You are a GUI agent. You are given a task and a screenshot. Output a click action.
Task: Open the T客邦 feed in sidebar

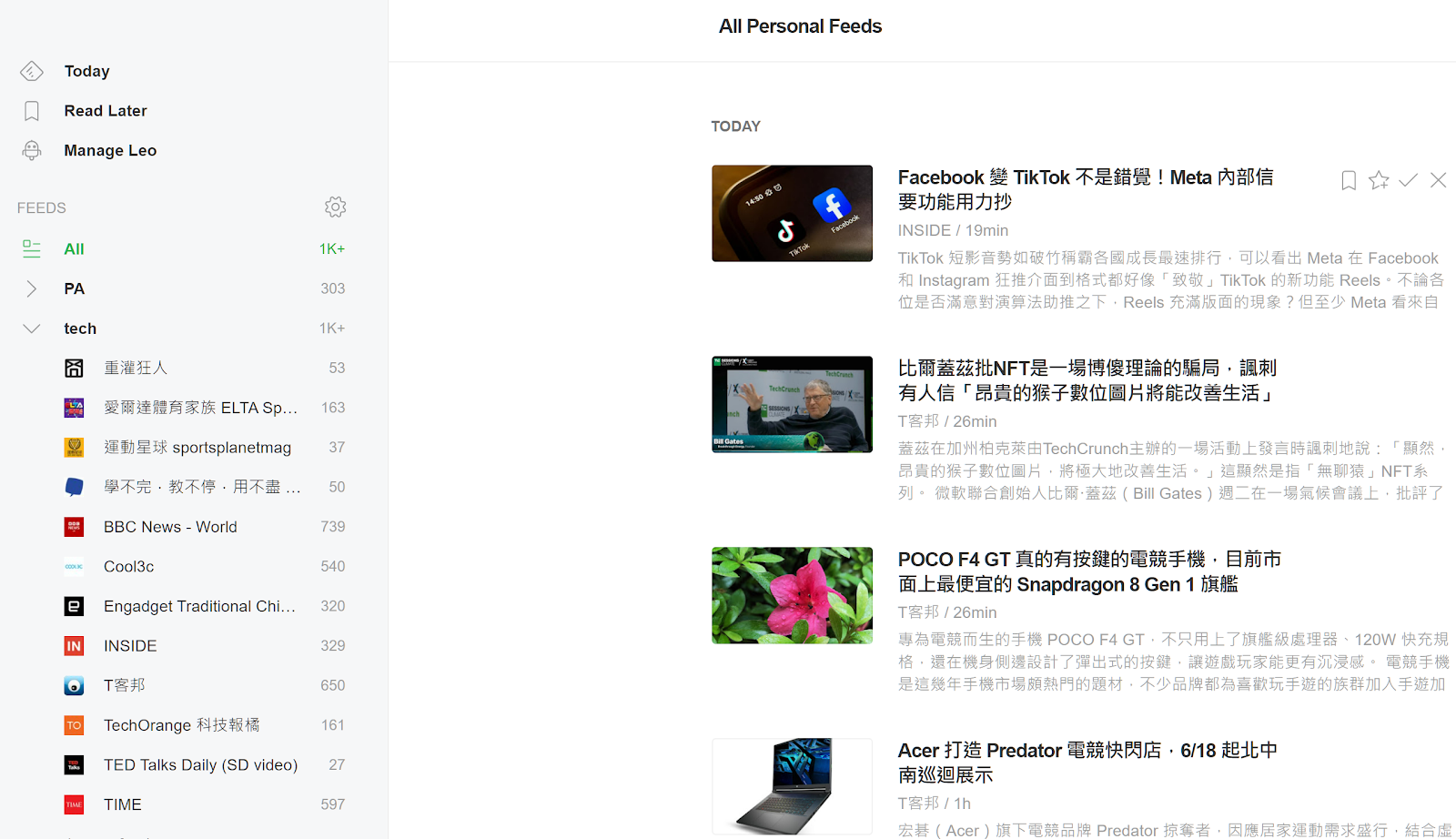point(125,685)
